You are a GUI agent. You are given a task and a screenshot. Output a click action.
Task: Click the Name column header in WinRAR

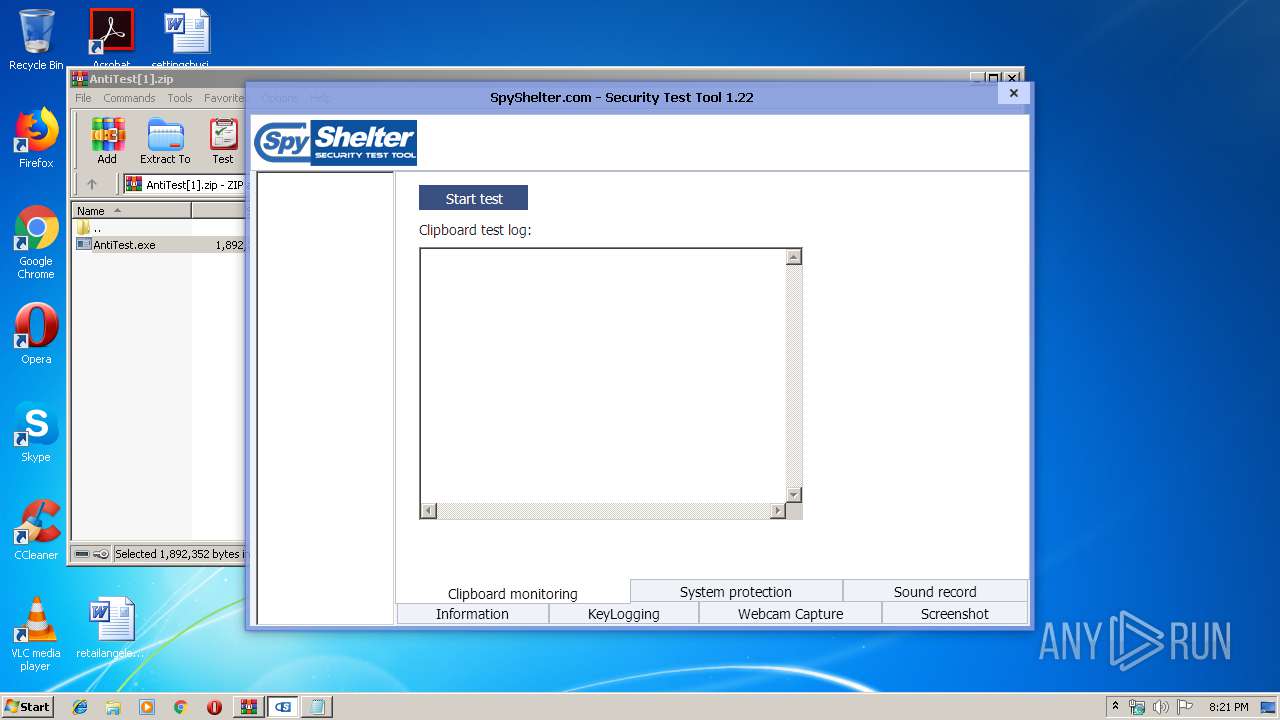click(131, 211)
